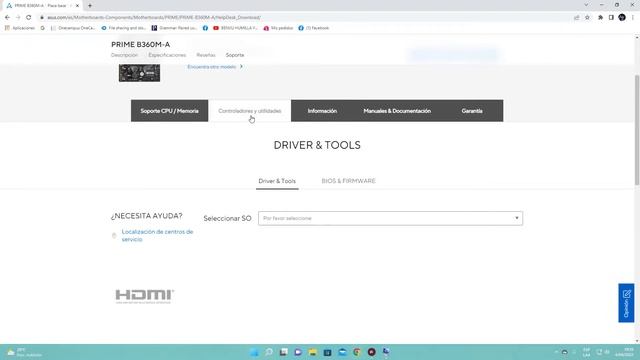This screenshot has height=360, width=640.
Task: Open the File sharing bookmark
Action: [x=124, y=28]
